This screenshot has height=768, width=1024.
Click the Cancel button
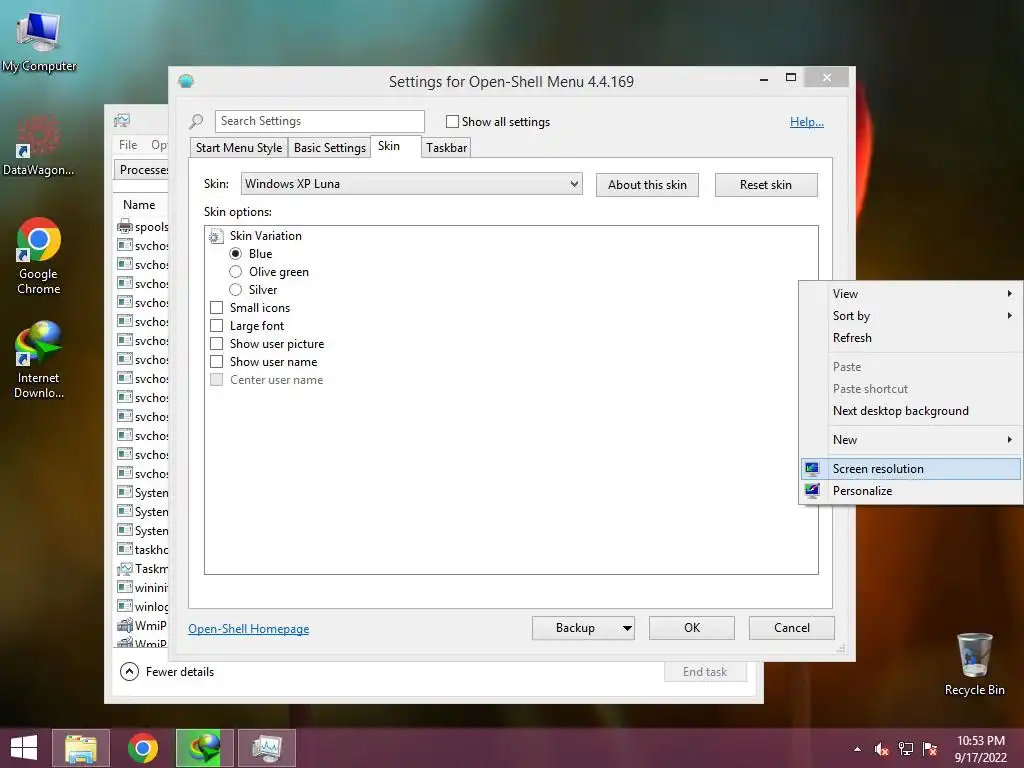point(792,628)
